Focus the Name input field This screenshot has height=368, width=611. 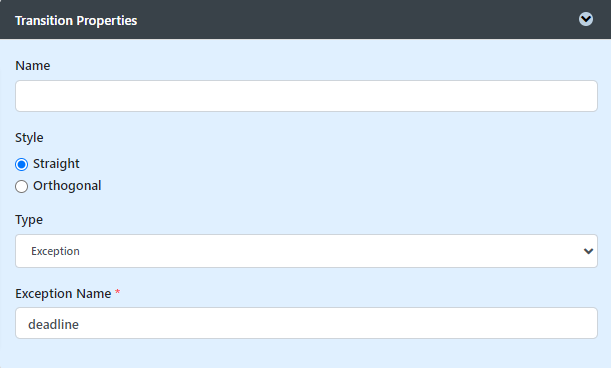(x=306, y=96)
